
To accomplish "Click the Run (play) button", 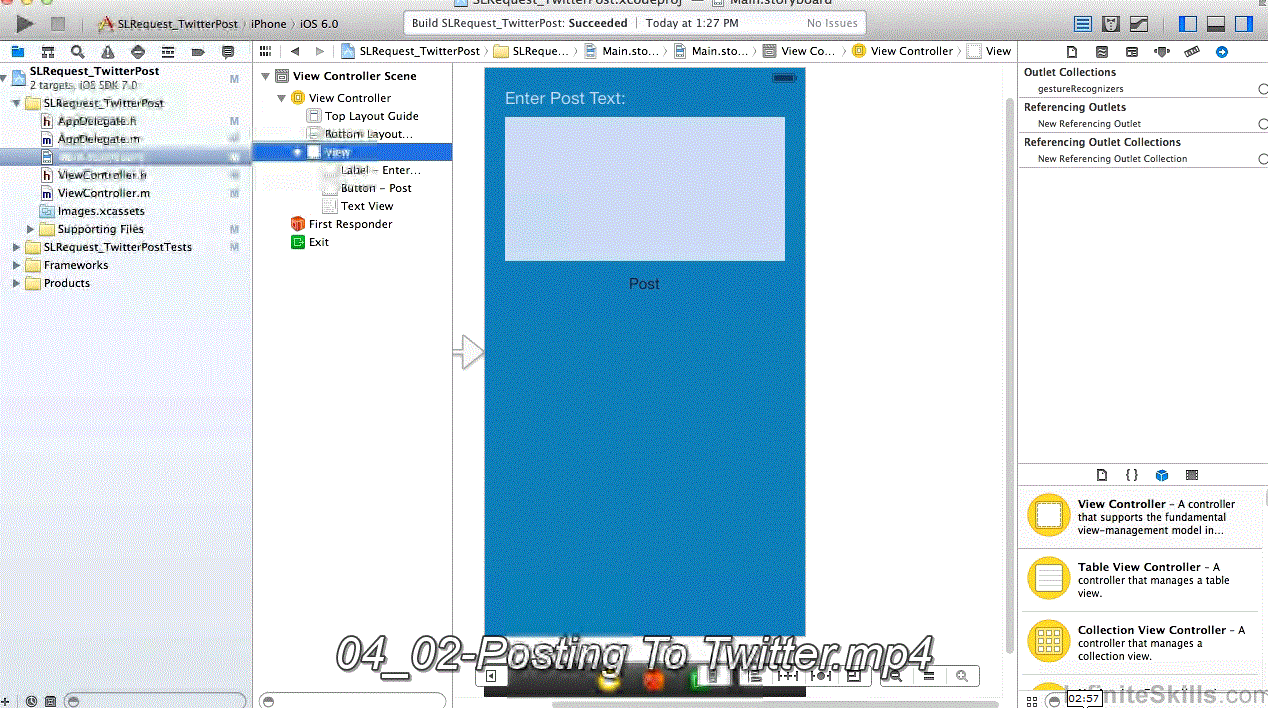I will pyautogui.click(x=25, y=23).
